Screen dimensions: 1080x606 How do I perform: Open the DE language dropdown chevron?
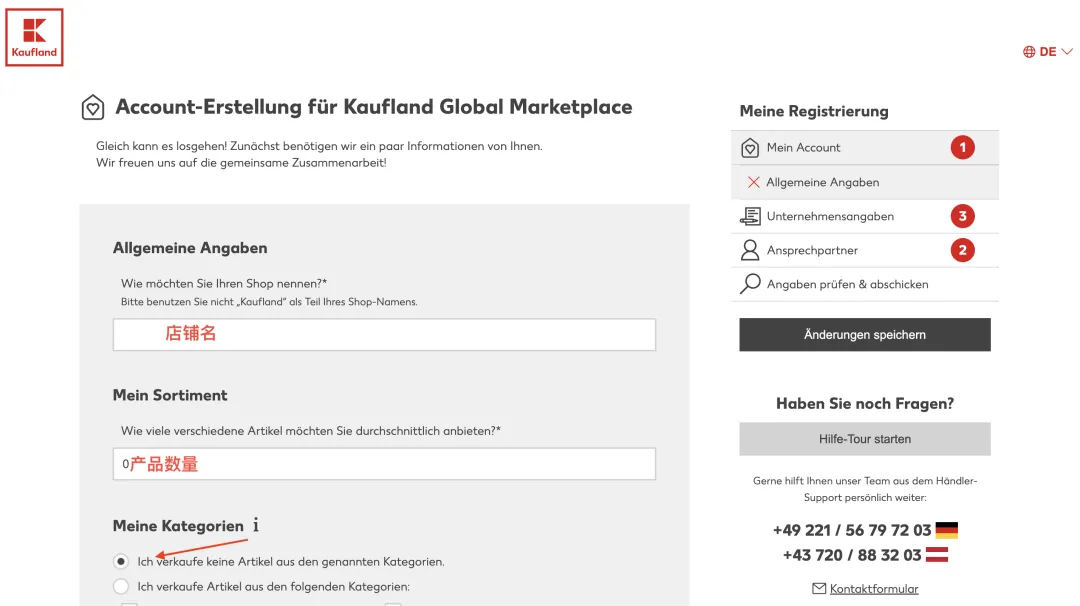click(1067, 52)
